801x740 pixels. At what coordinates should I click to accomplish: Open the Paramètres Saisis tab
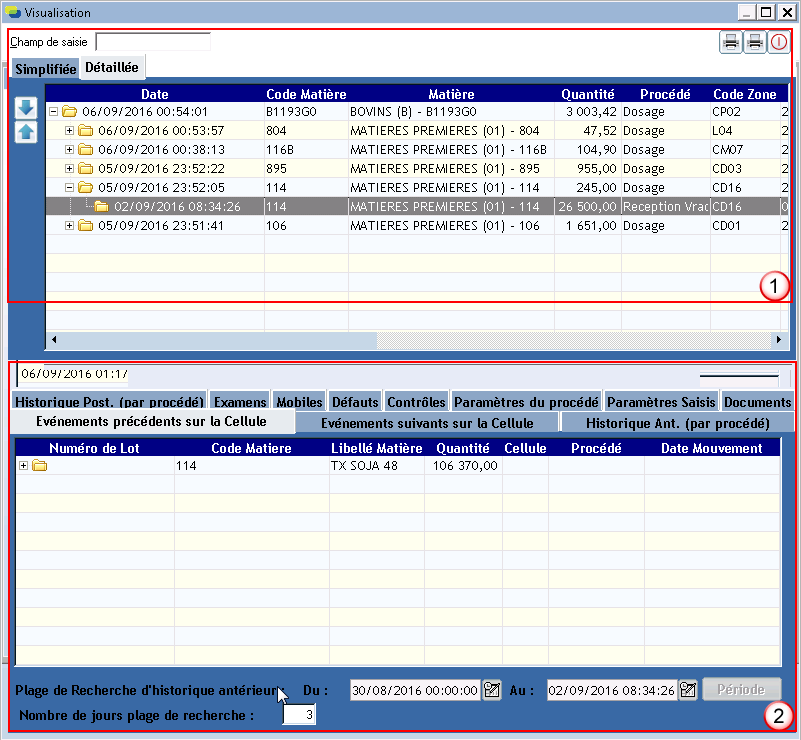[x=661, y=401]
